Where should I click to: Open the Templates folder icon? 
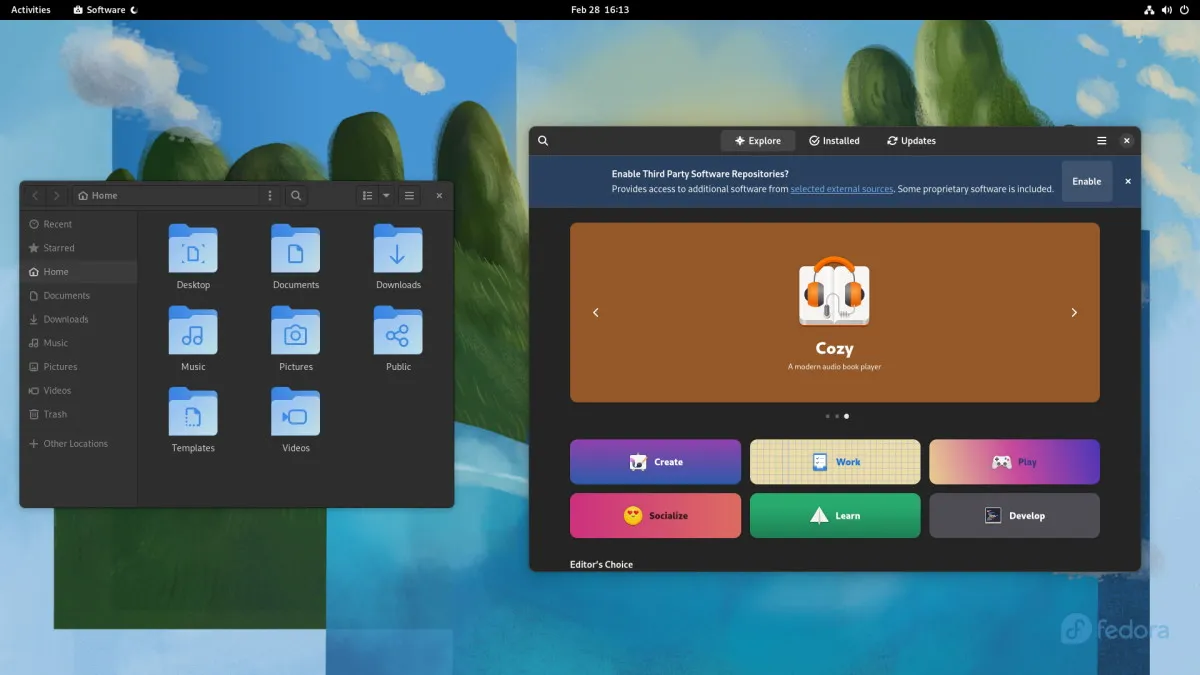click(193, 412)
